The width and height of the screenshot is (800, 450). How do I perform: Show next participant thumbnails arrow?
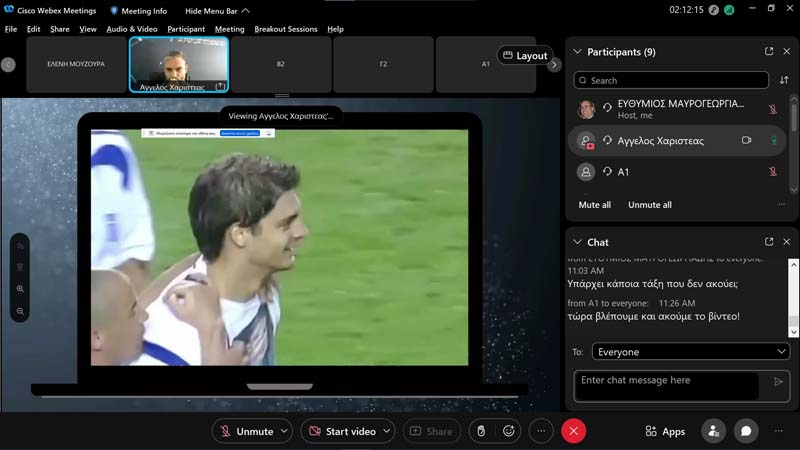click(555, 65)
